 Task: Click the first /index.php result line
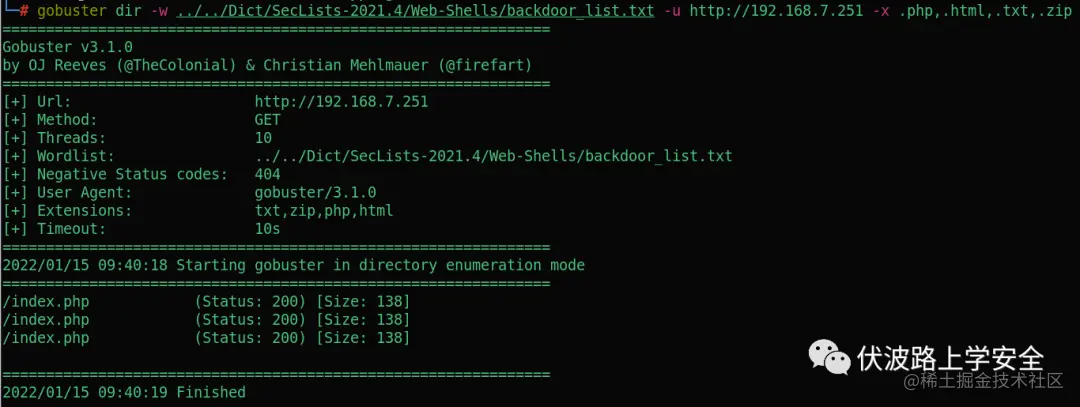point(206,302)
